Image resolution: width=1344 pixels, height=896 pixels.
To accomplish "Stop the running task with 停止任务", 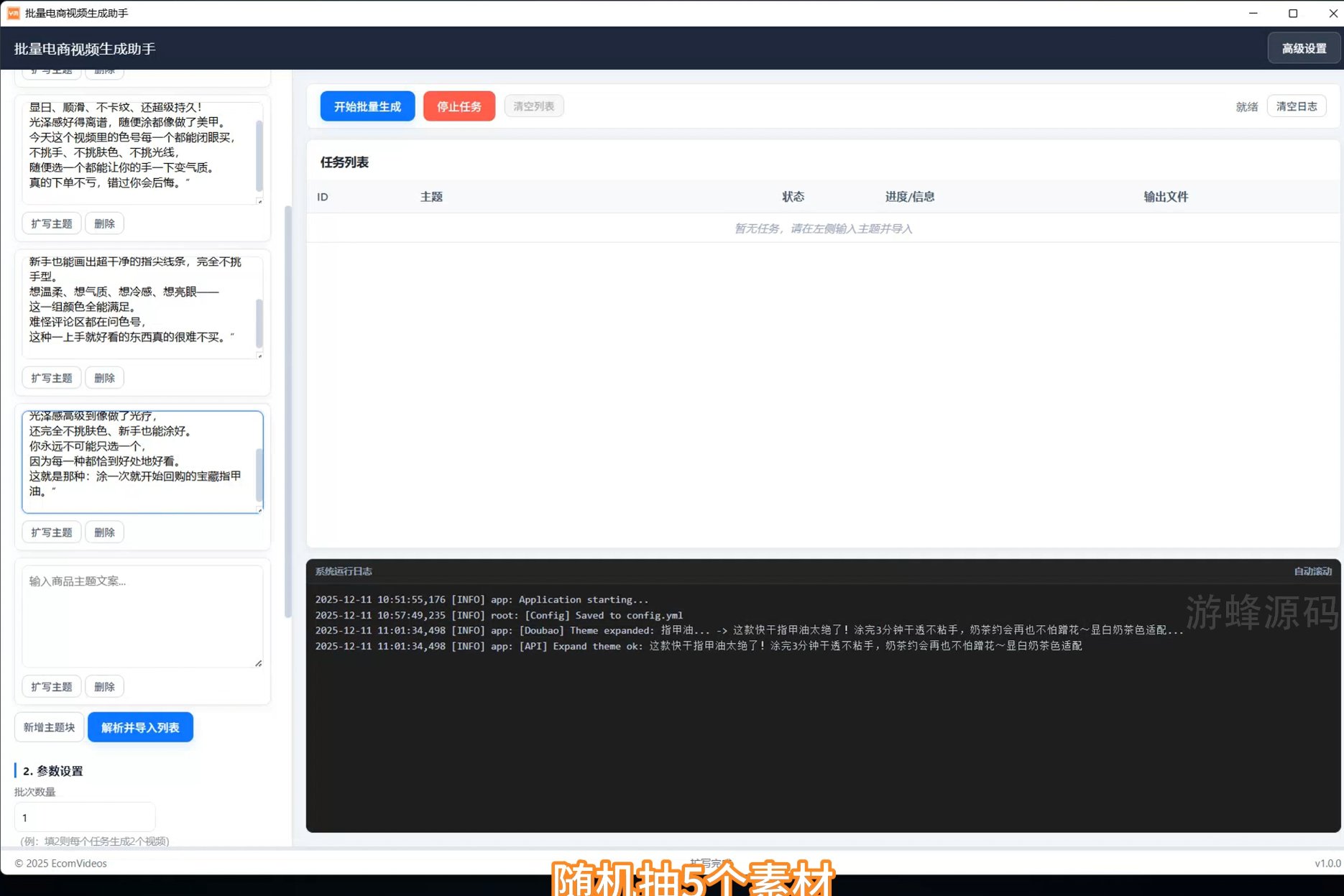I will pyautogui.click(x=459, y=106).
